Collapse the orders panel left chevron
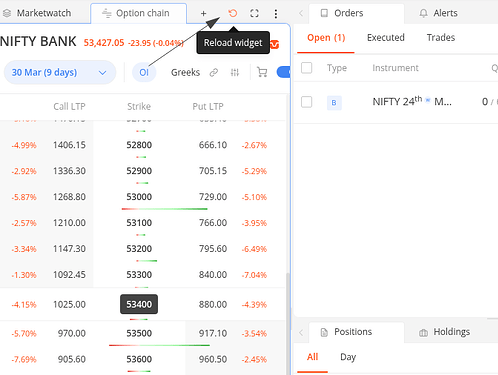Viewport: 498px width, 375px height. (301, 13)
